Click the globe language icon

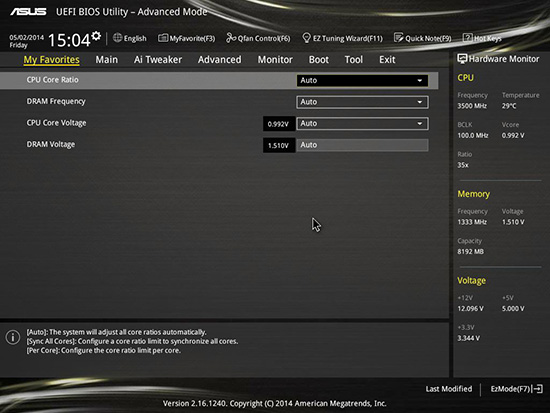(118, 38)
